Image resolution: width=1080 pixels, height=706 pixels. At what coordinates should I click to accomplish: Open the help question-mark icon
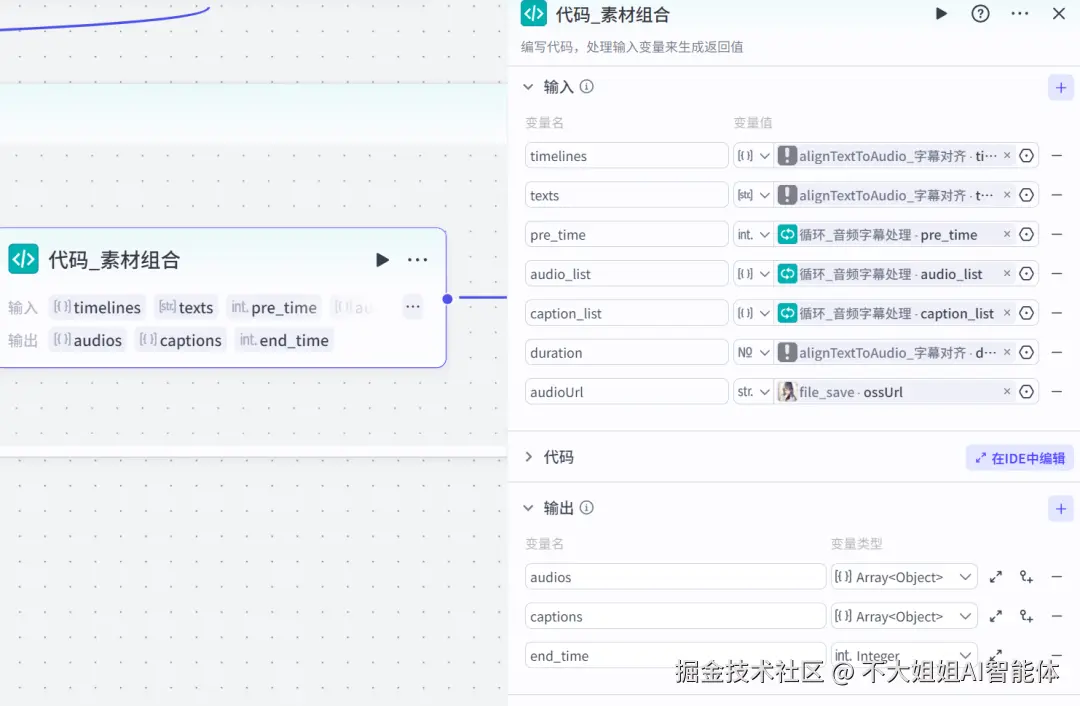[979, 14]
